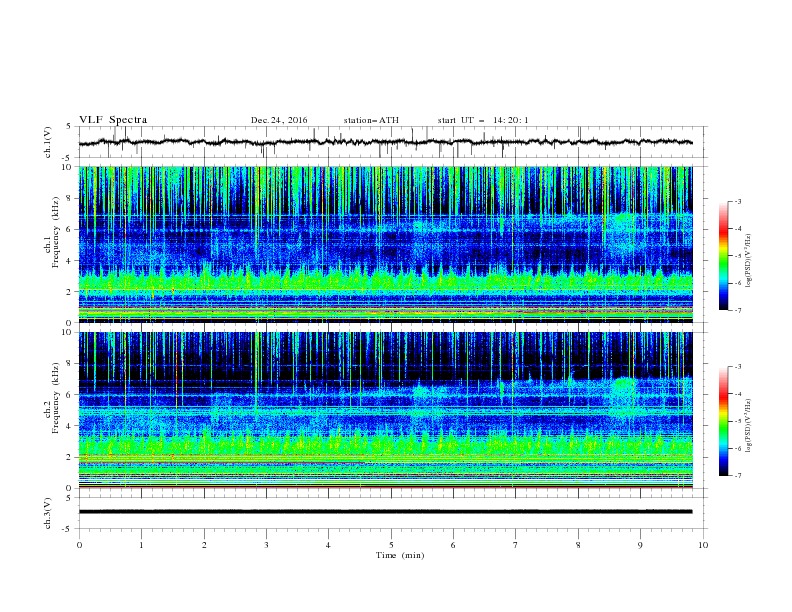Click the "8" kHz tick of ch.2 spectrogram
Image resolution: width=792 pixels, height=612 pixels.
(x=69, y=364)
